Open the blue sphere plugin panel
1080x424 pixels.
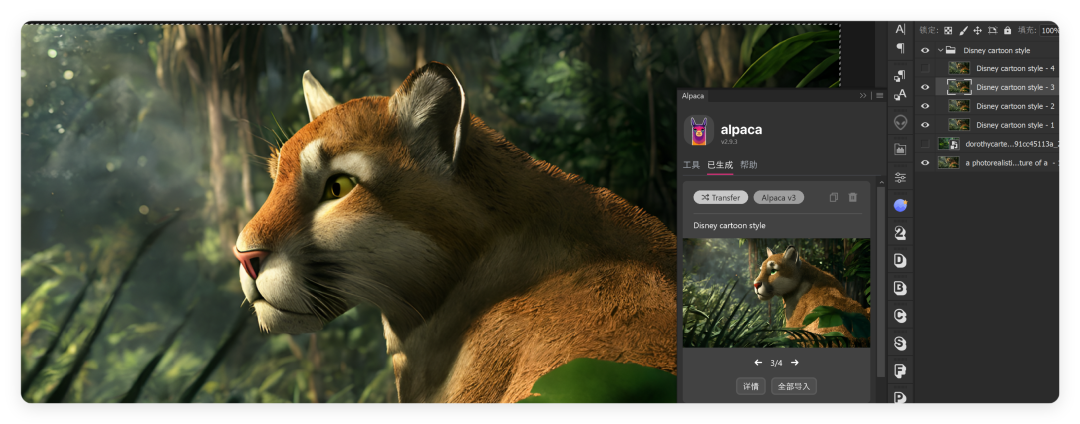tap(900, 205)
